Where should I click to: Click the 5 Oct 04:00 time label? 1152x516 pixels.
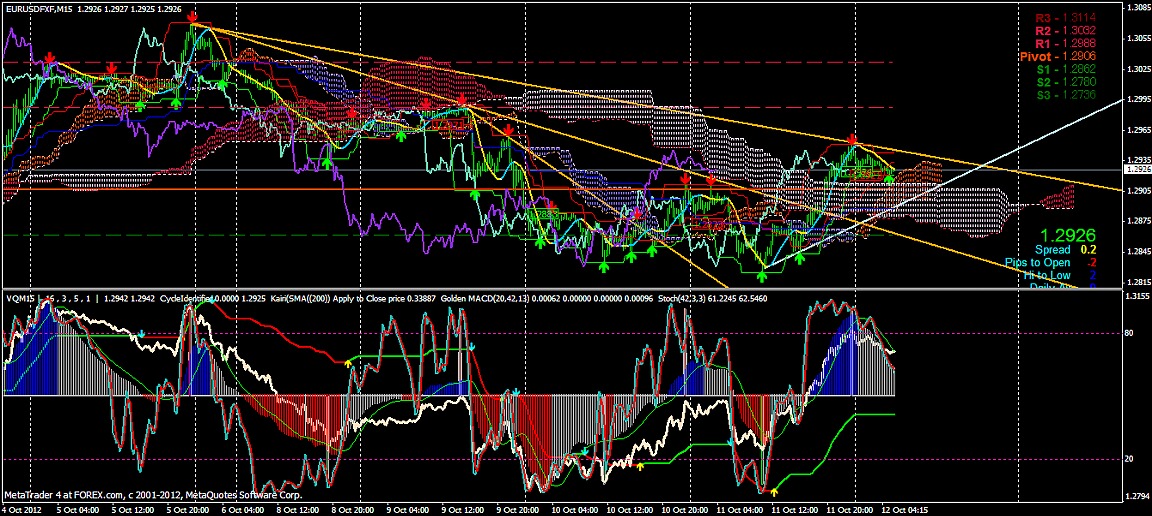point(78,509)
